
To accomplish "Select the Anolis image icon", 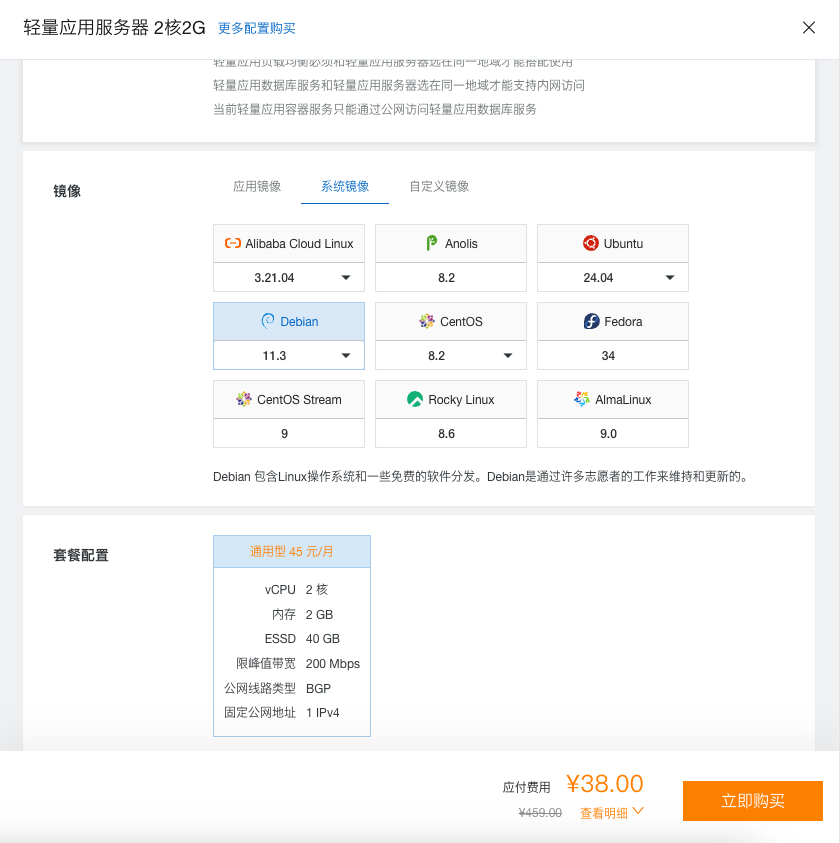I will (431, 243).
